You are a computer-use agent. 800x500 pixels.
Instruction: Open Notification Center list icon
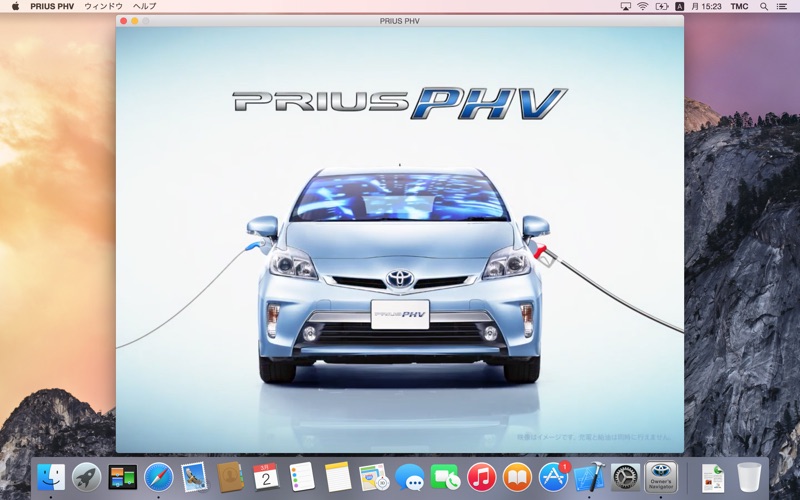coord(782,6)
